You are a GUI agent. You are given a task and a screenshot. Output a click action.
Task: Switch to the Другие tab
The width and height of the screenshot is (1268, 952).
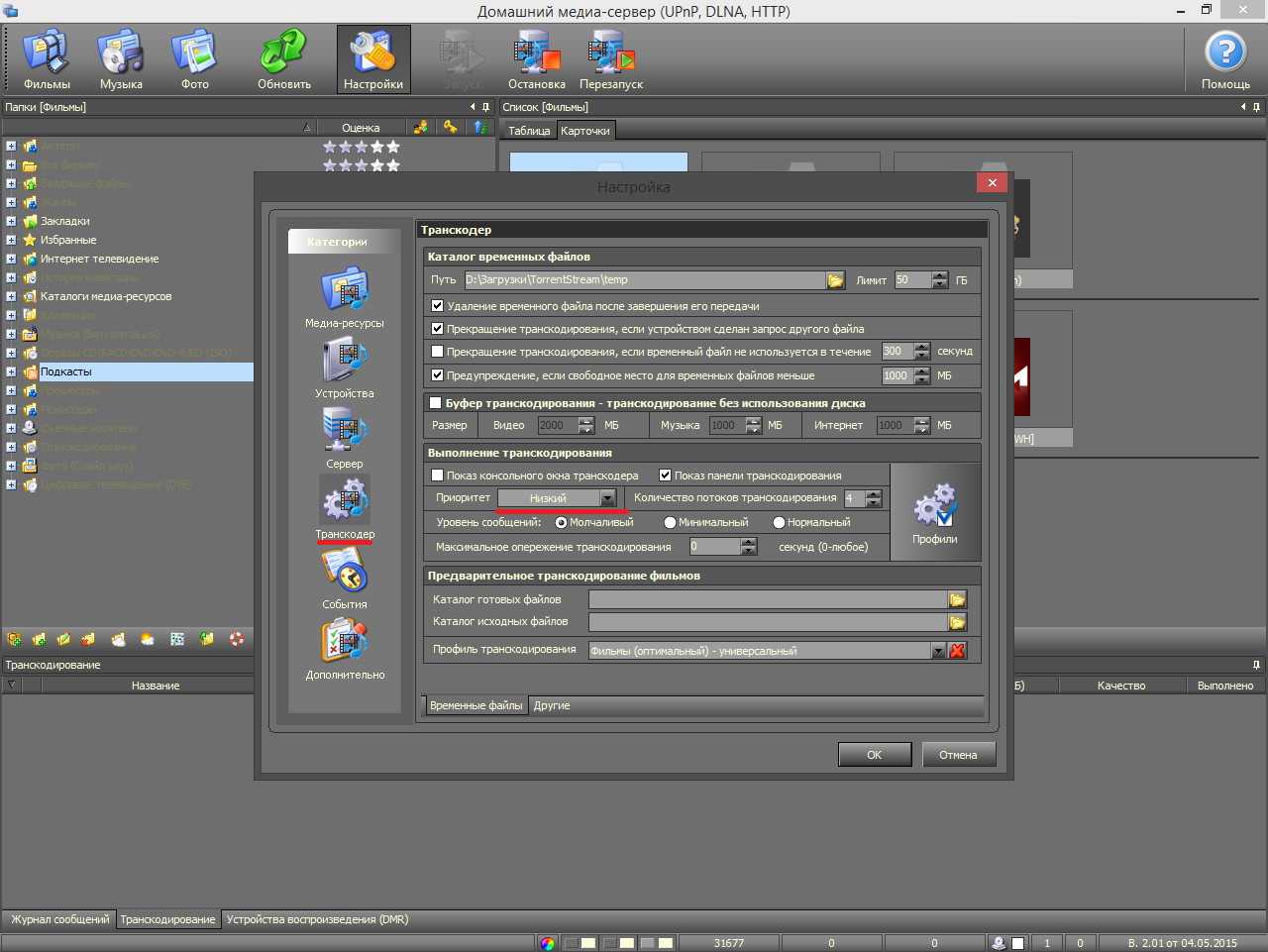(x=552, y=705)
